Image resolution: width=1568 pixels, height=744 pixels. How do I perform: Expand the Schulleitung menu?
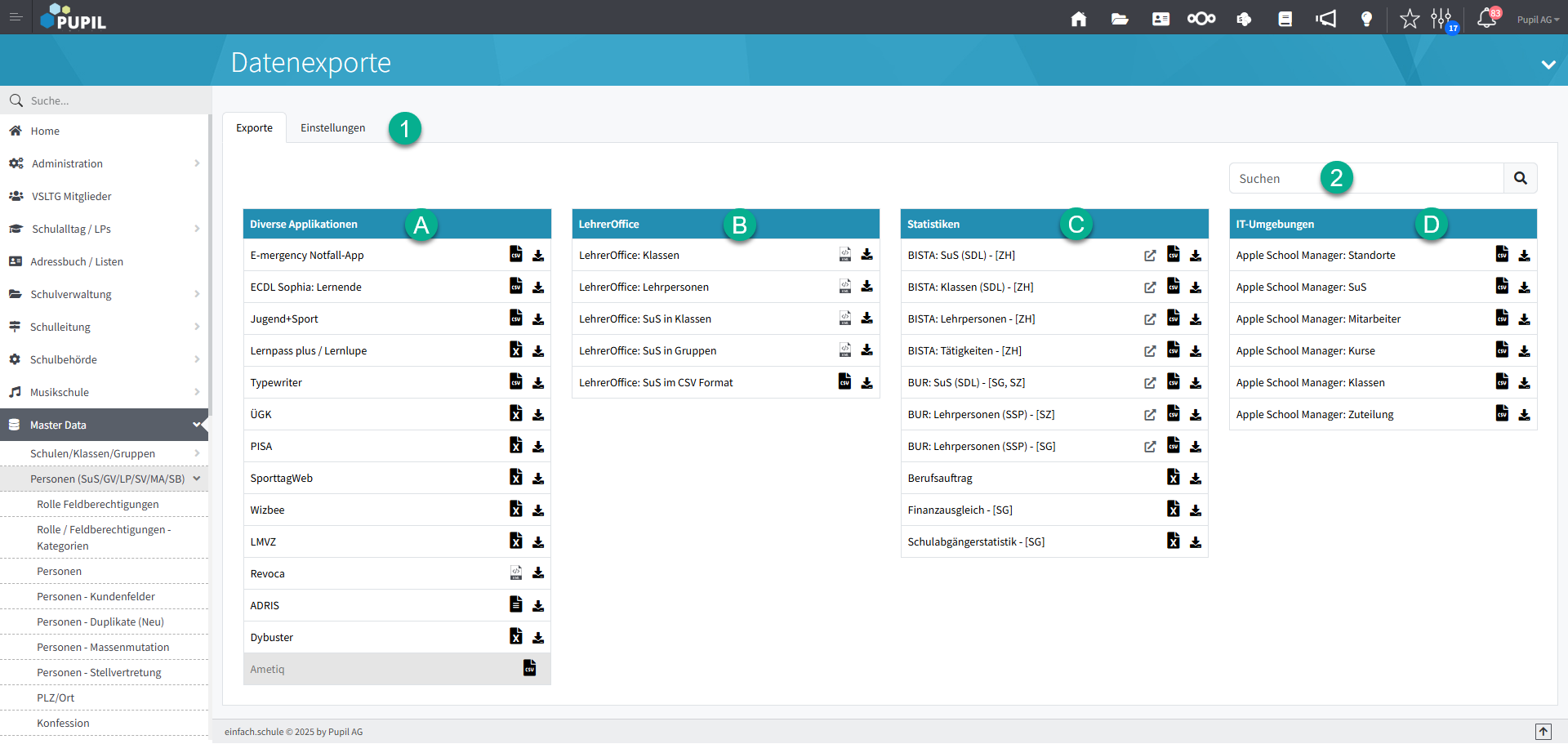[x=104, y=327]
